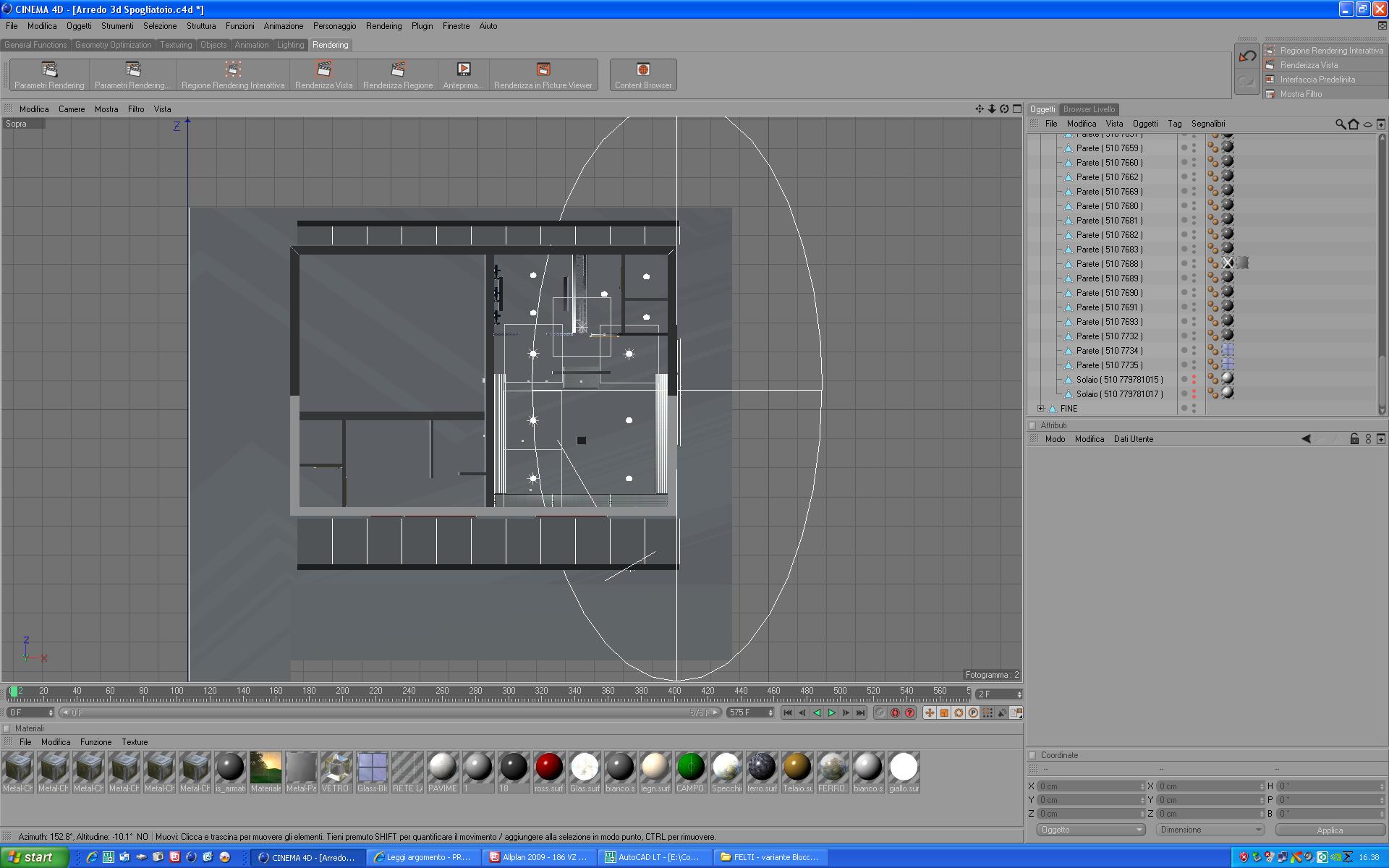Click Renderizza in Picture Viewer icon
Screen dimensions: 1389x868
click(543, 70)
